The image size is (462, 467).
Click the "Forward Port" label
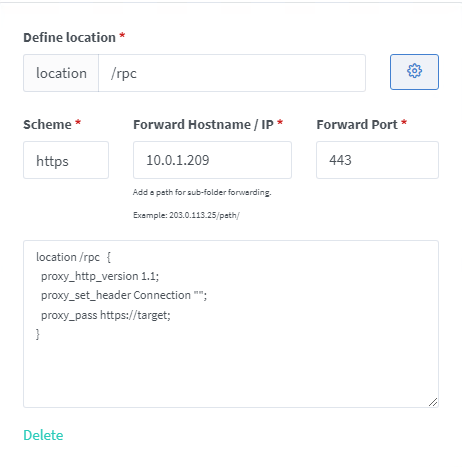pyautogui.click(x=357, y=125)
